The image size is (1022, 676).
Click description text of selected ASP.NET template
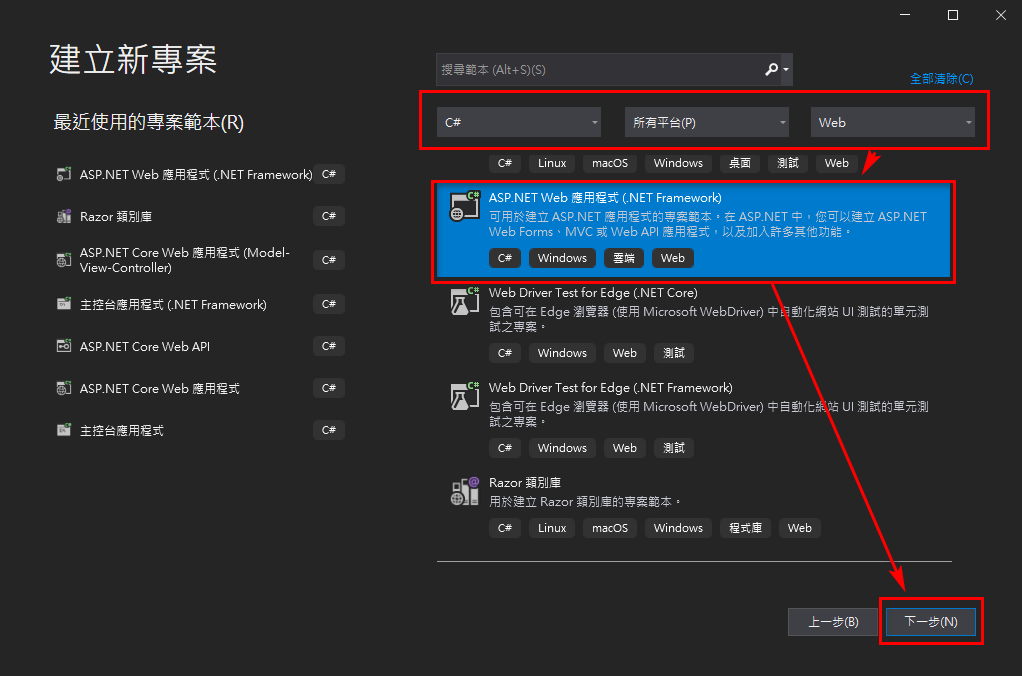708,224
